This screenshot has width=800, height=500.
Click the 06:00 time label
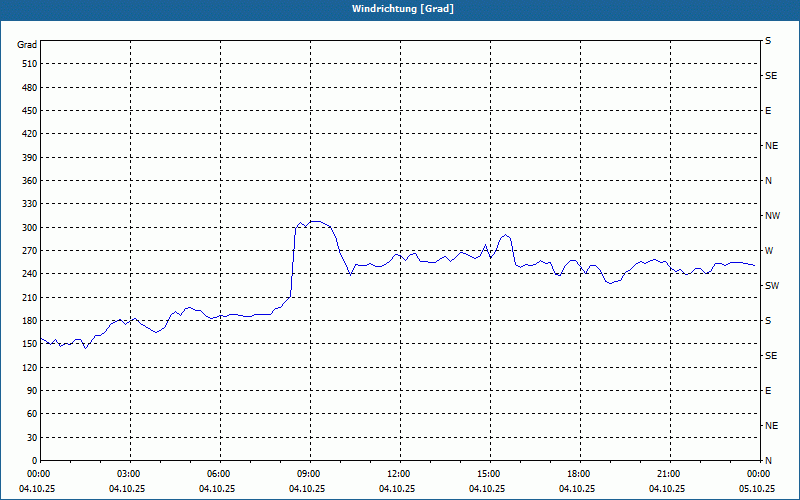(x=219, y=474)
